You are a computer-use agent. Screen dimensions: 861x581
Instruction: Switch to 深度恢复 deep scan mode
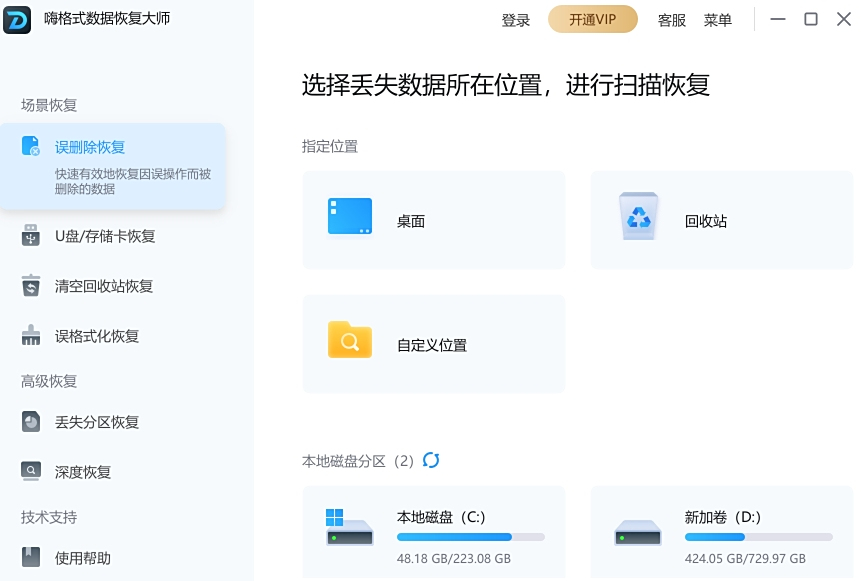82,472
